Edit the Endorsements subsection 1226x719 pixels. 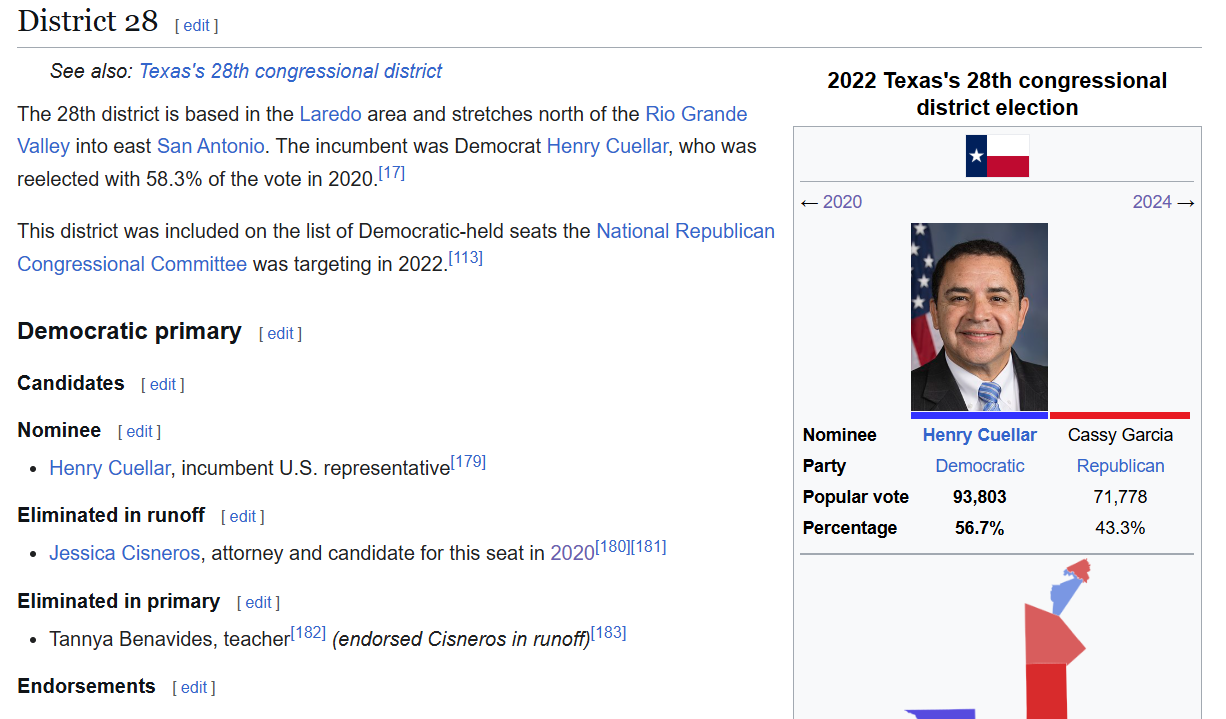click(x=194, y=687)
